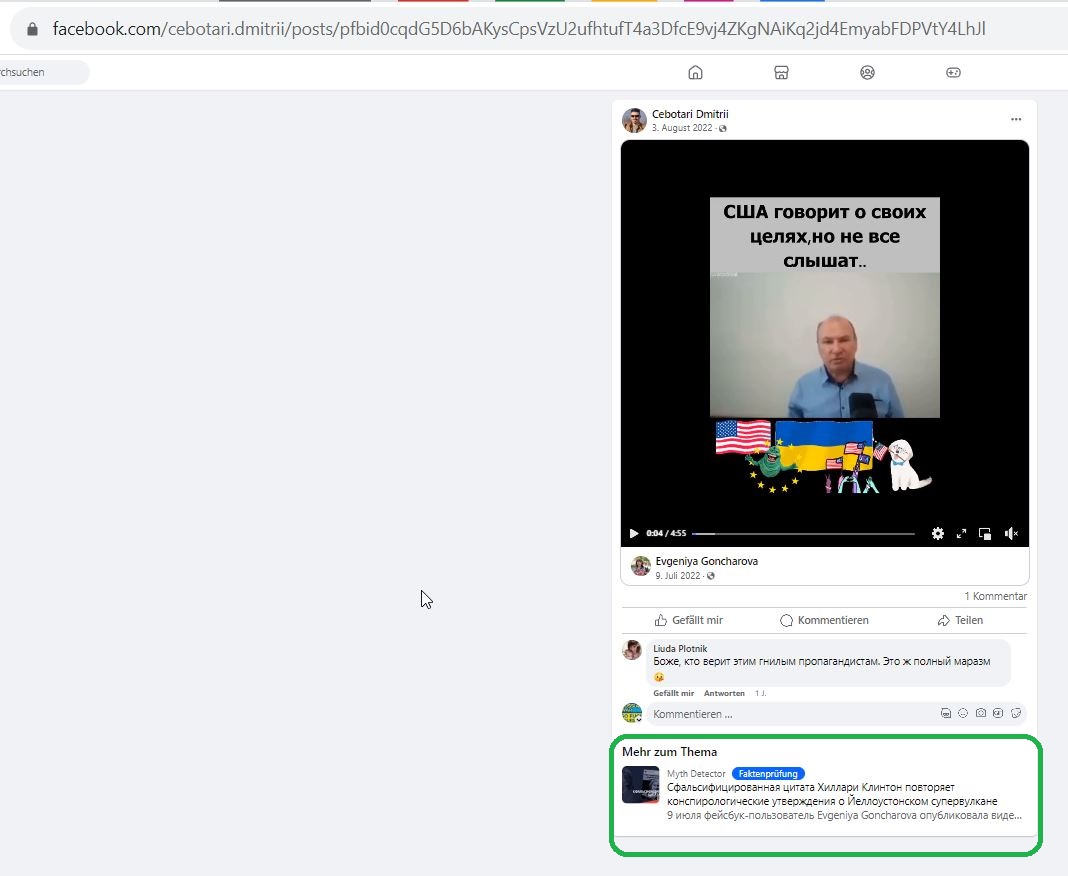Like Liuda Plotnik's comment
Screen dimensions: 1068x876
673,693
